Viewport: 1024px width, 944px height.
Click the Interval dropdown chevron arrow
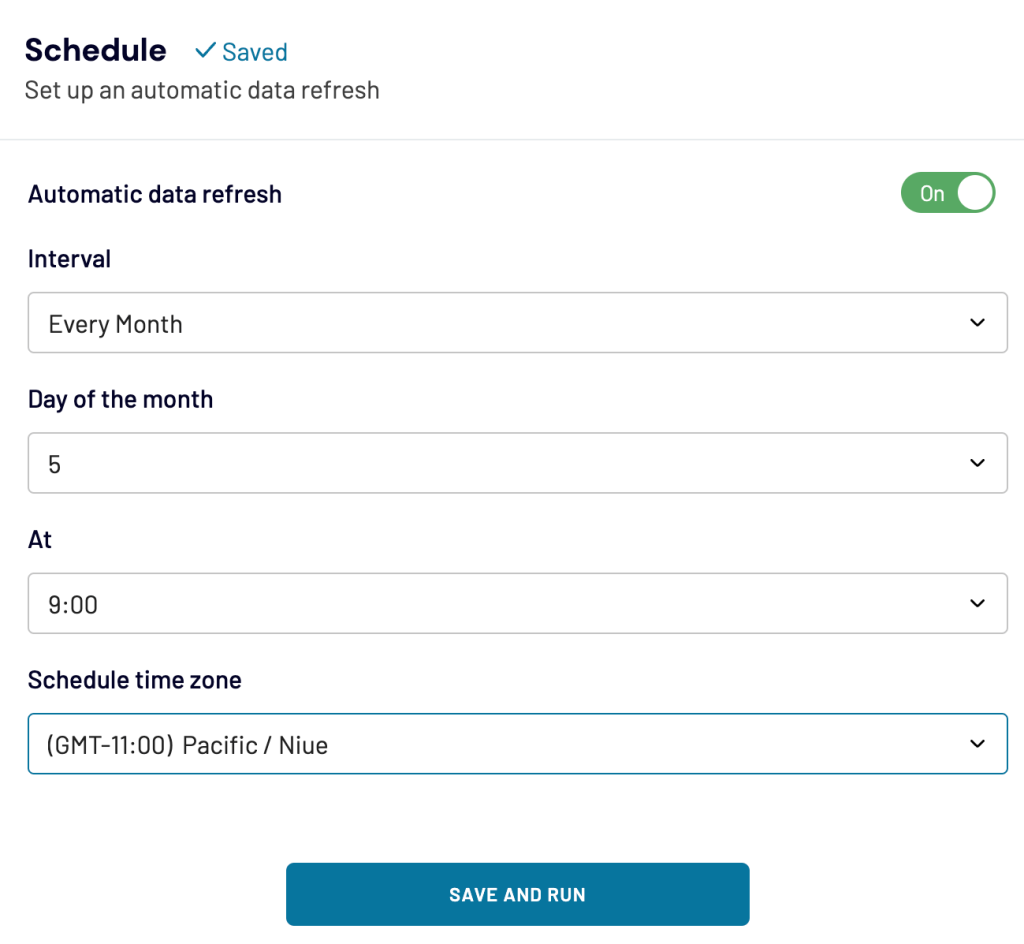(x=977, y=323)
